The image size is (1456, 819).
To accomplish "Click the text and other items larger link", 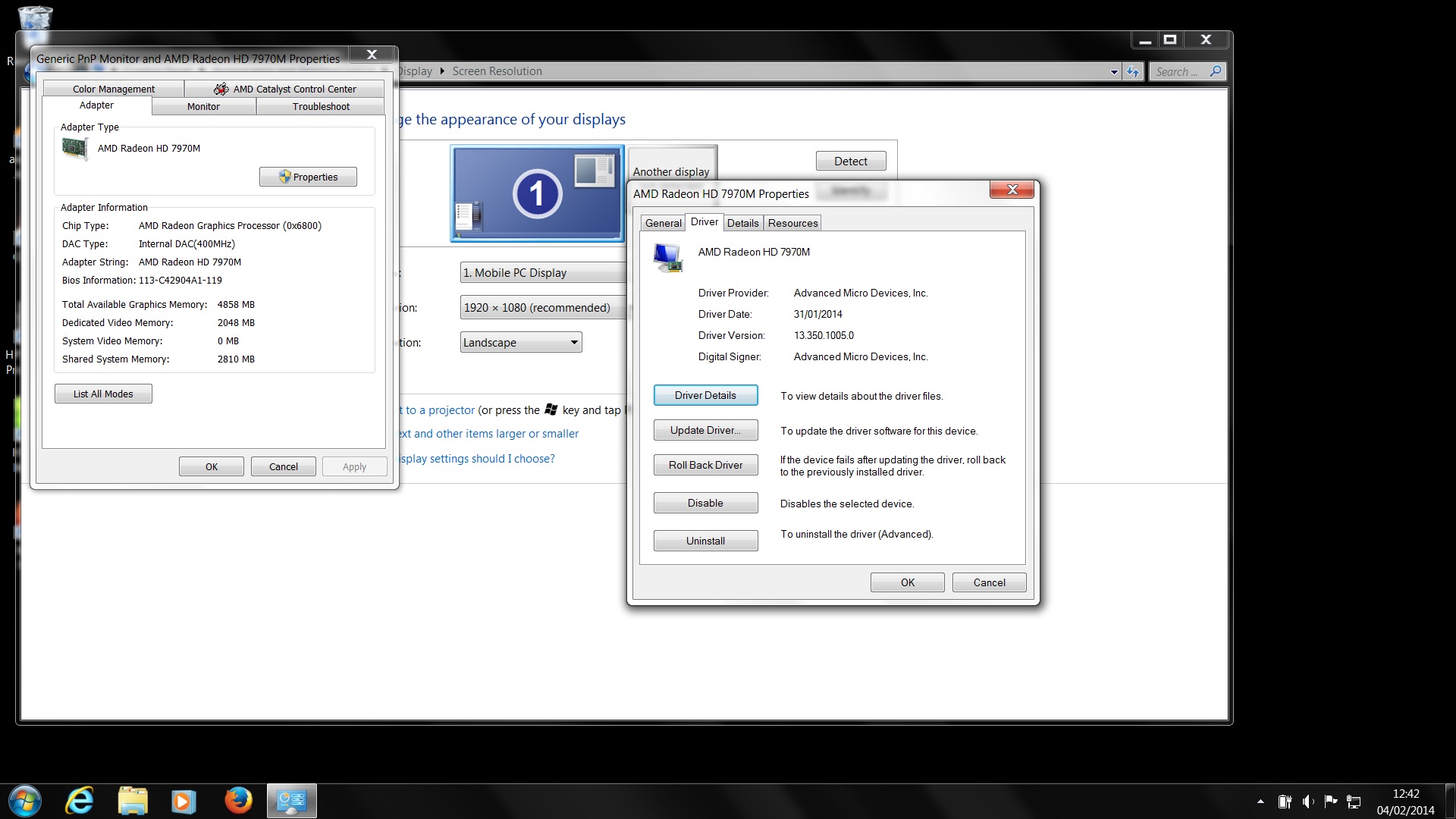I will (x=488, y=434).
